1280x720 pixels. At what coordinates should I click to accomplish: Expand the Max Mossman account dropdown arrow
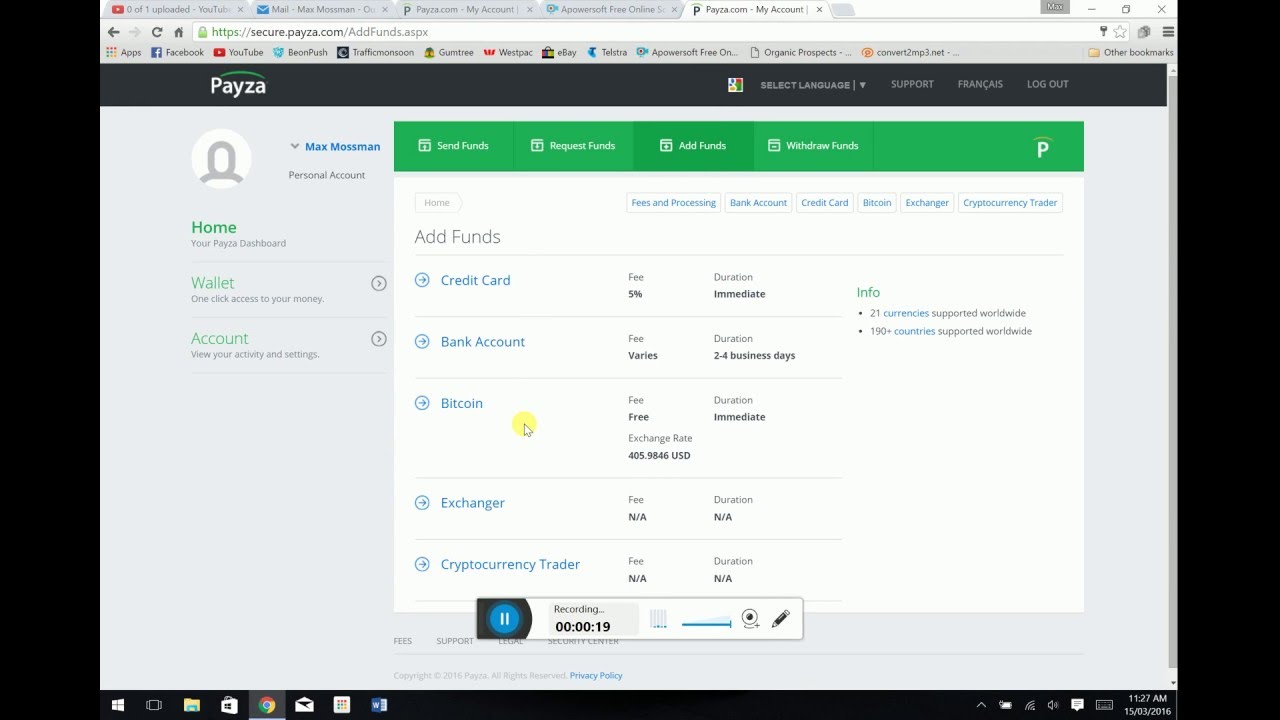point(295,146)
